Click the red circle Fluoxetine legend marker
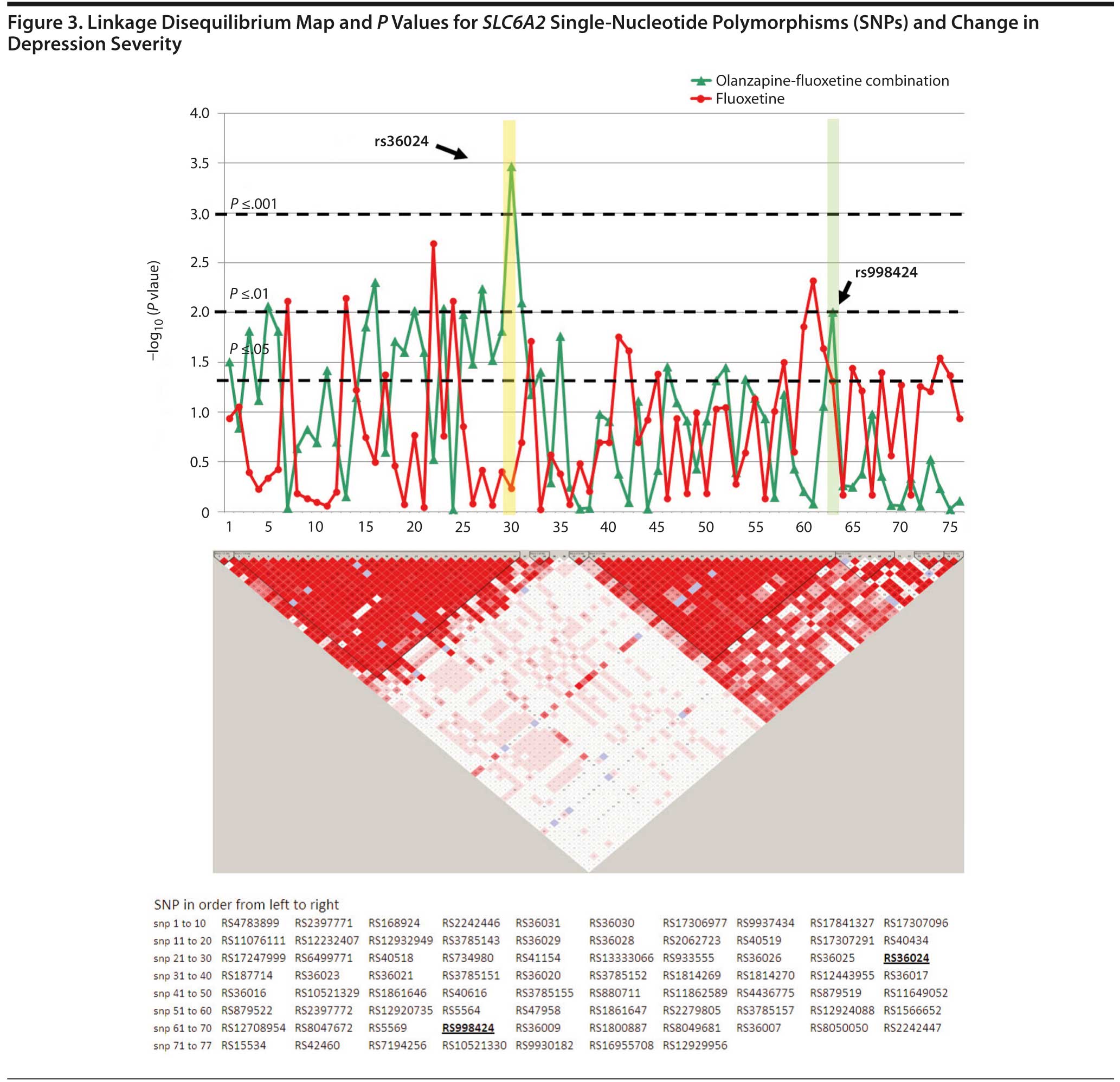 (701, 99)
